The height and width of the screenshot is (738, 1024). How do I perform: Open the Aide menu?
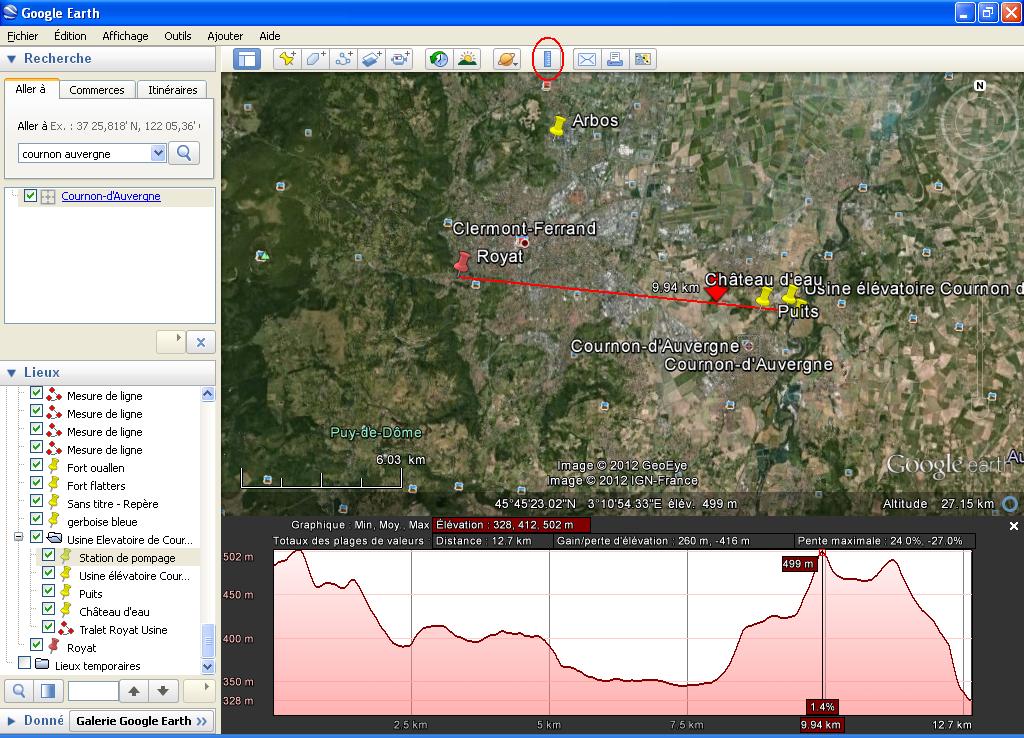point(270,36)
